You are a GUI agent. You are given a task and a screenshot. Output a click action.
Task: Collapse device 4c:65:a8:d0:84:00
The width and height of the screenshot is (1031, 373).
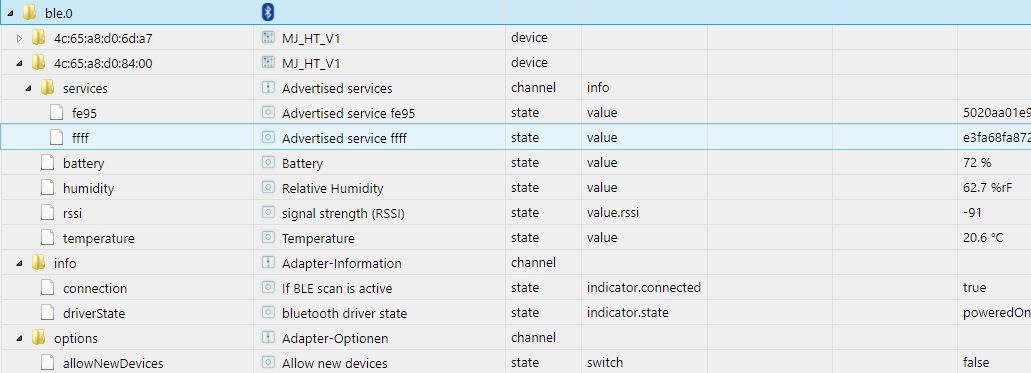[x=19, y=63]
